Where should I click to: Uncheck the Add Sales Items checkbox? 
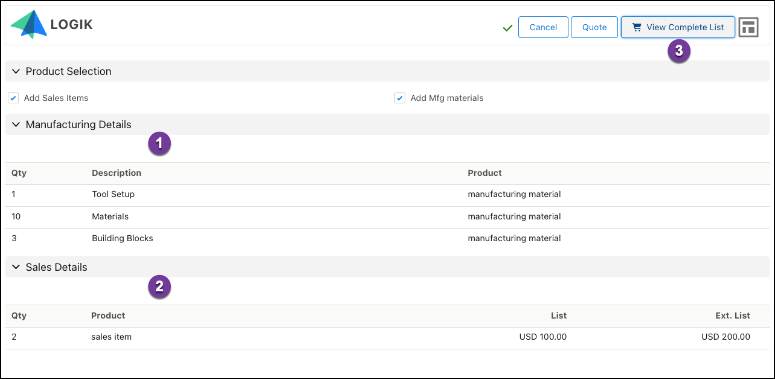coord(13,98)
